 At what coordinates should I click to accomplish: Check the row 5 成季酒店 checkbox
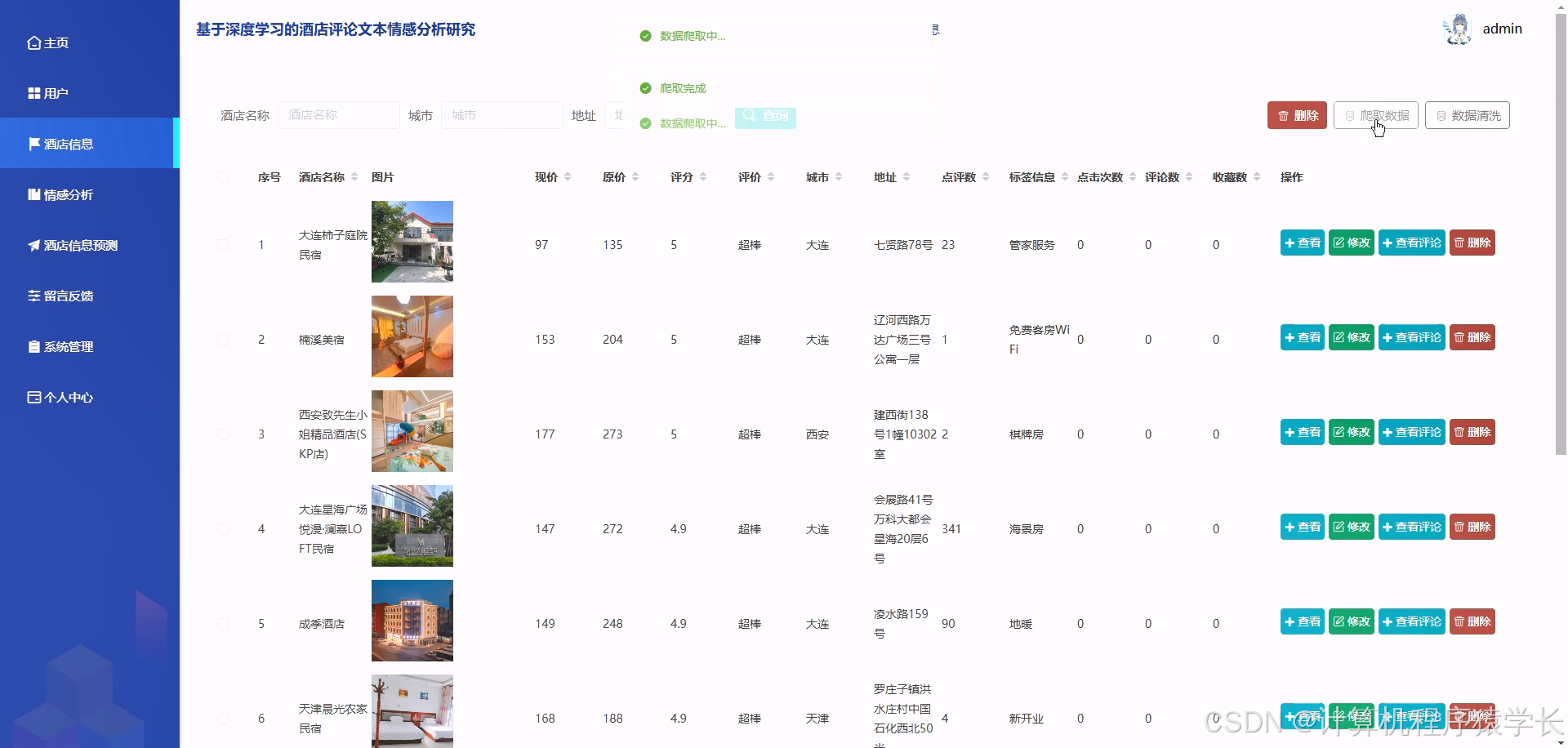(x=223, y=624)
